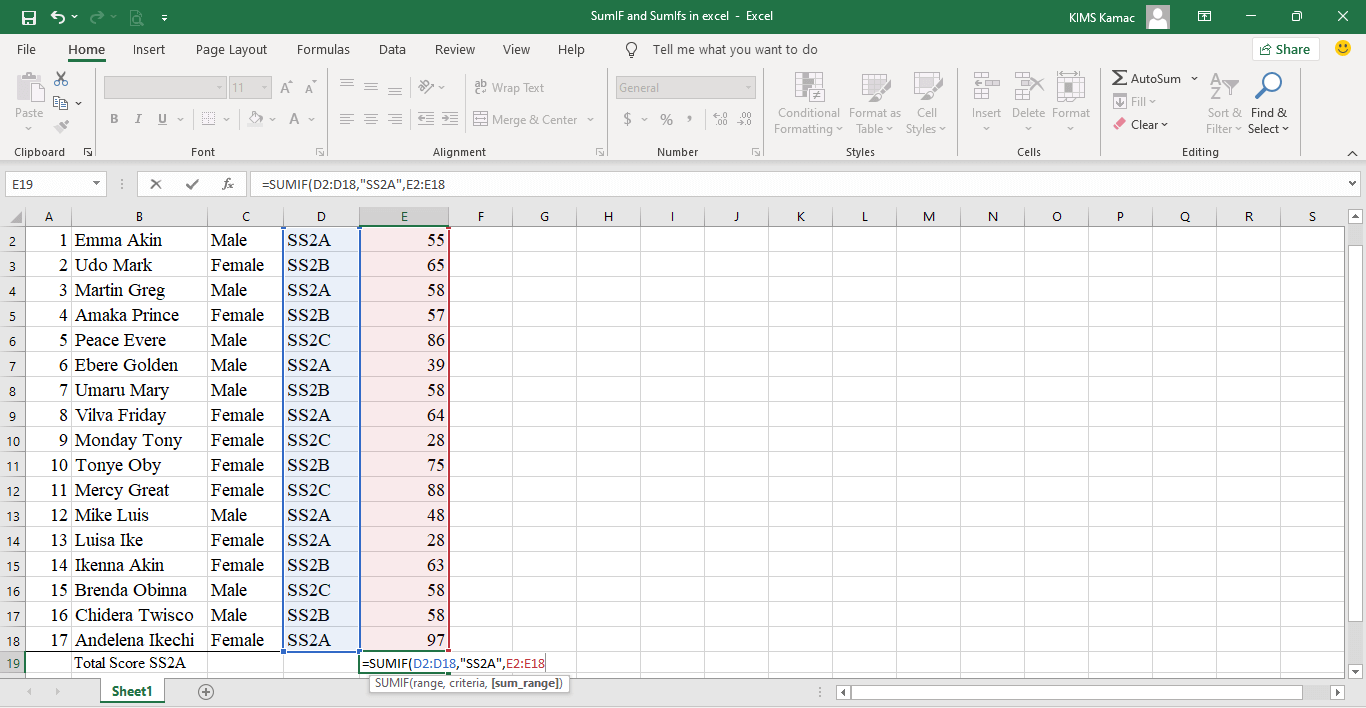Switch to the Formulas ribbon tab

[x=323, y=49]
